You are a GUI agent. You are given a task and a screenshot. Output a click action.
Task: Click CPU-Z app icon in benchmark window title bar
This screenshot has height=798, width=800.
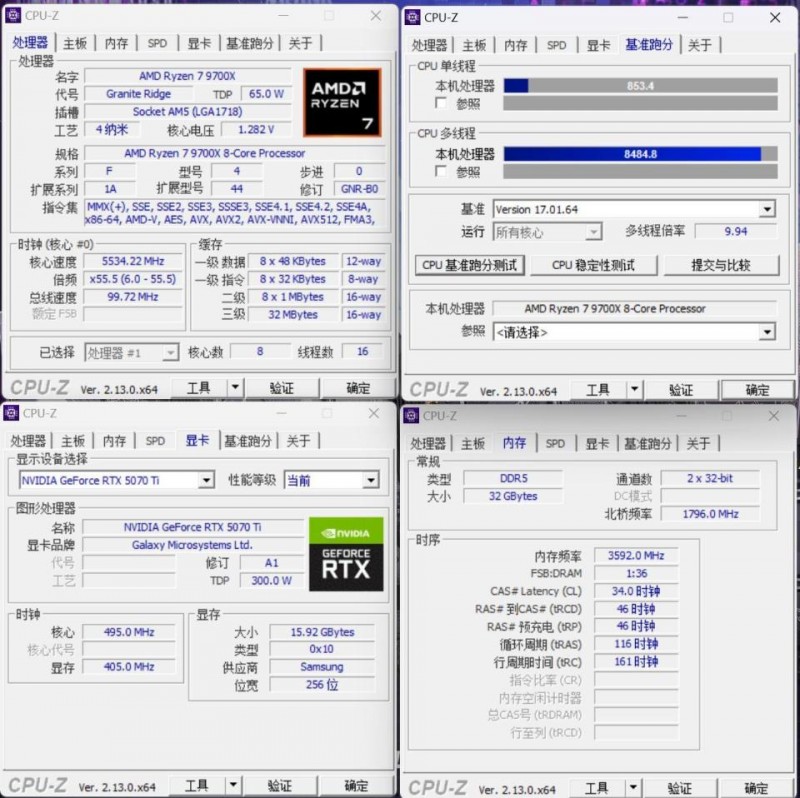coord(412,17)
